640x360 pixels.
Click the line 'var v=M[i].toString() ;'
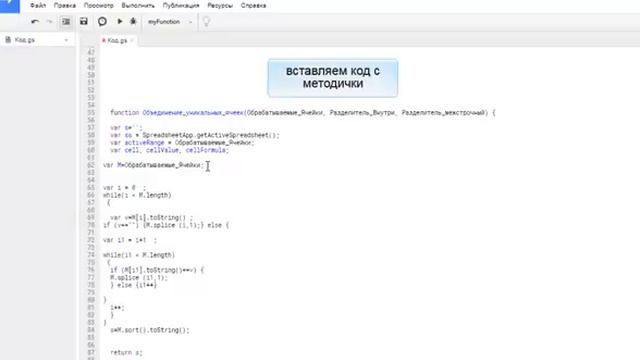click(151, 218)
